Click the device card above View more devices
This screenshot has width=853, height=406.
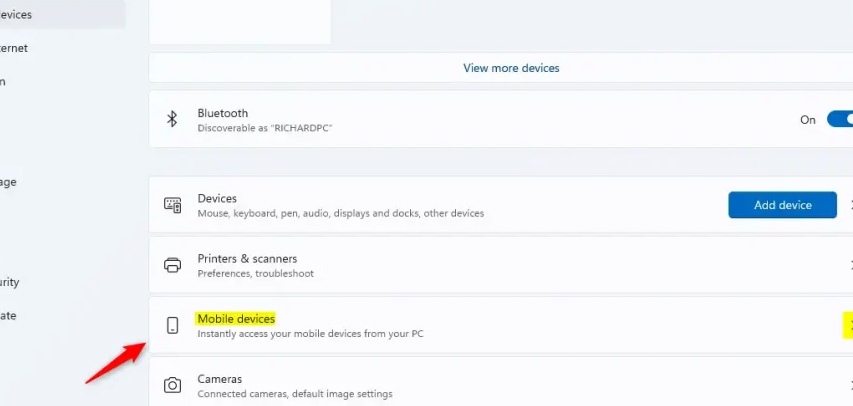coord(240,20)
